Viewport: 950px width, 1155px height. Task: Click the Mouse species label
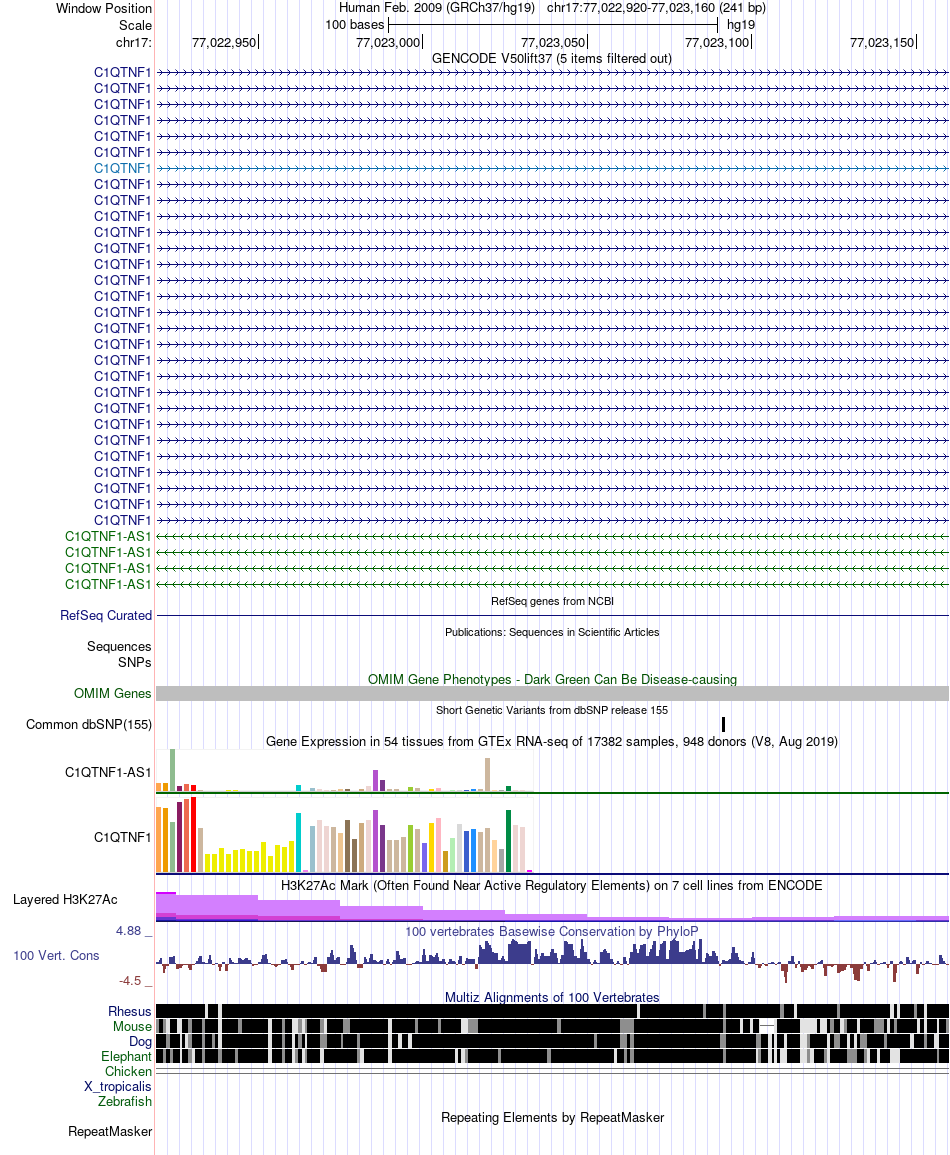point(133,1026)
